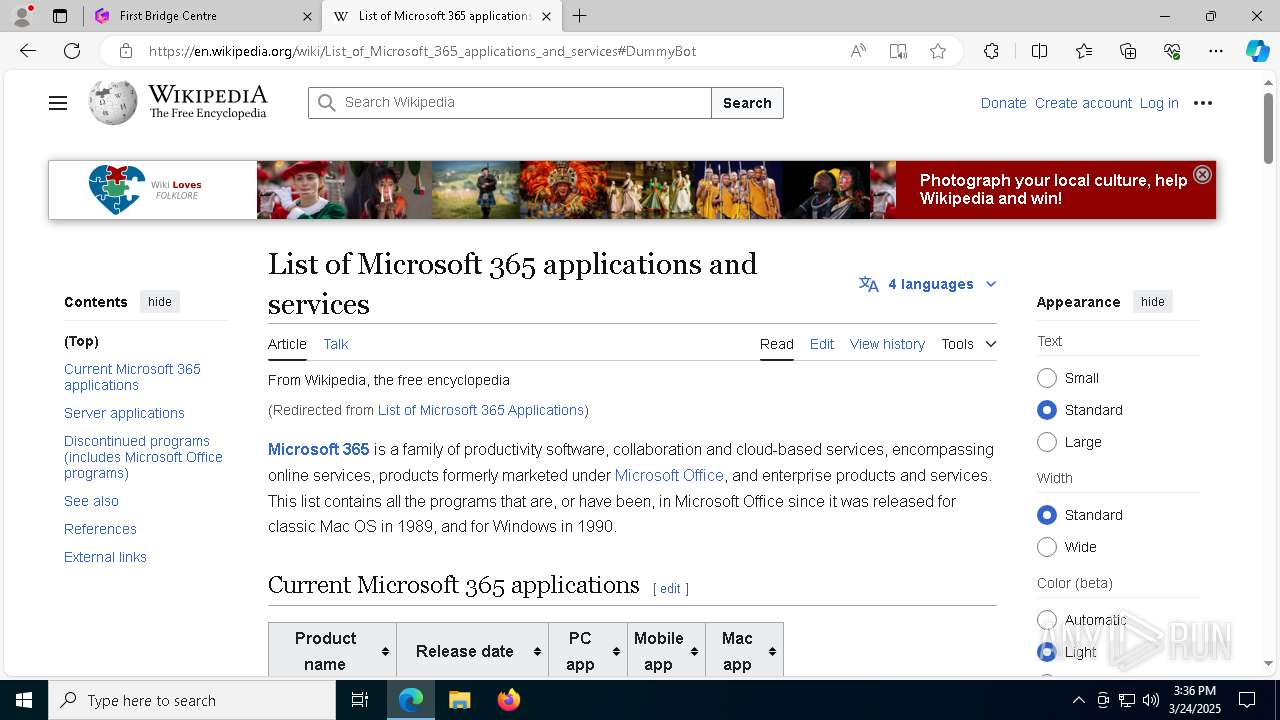The width and height of the screenshot is (1280, 720).
Task: Open Wikipedia main menu hamburger icon
Action: coord(58,103)
